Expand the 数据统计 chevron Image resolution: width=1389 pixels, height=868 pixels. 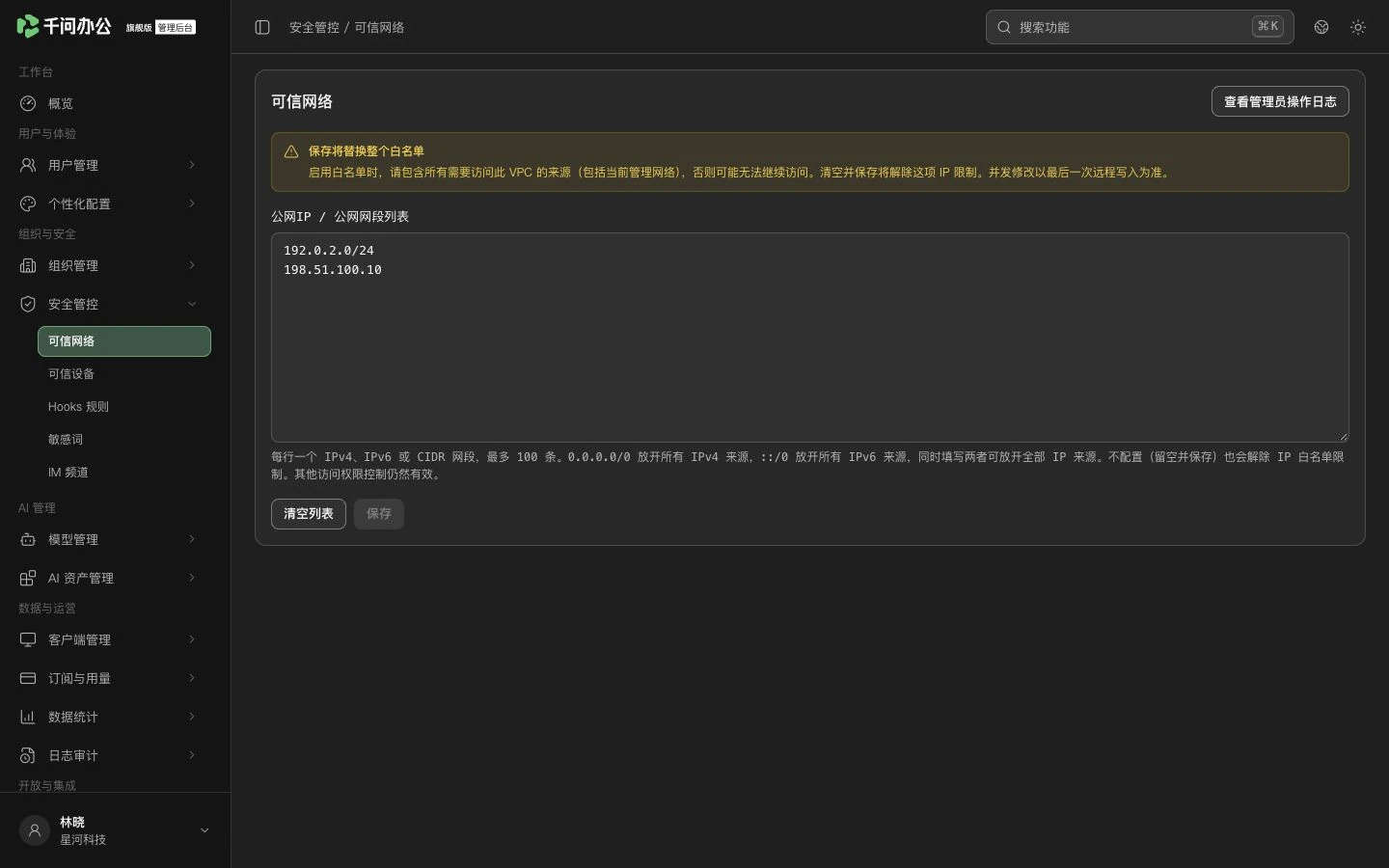point(192,717)
